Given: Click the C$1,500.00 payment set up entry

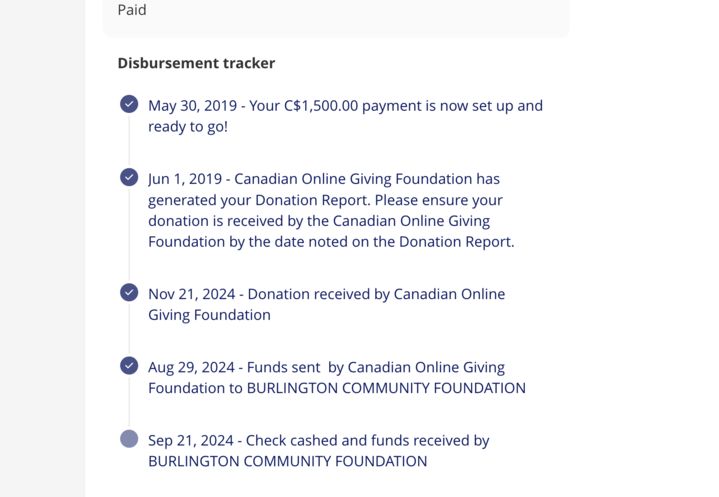Looking at the screenshot, I should (x=345, y=116).
